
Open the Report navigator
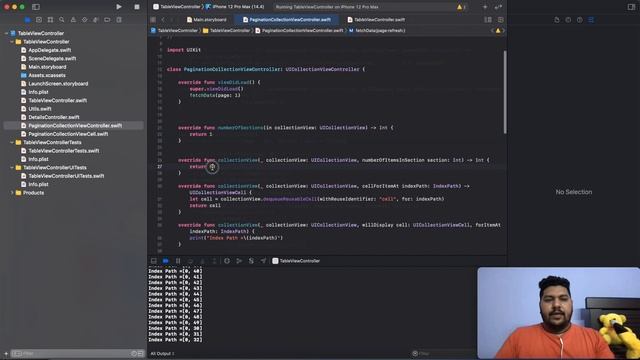click(x=119, y=20)
